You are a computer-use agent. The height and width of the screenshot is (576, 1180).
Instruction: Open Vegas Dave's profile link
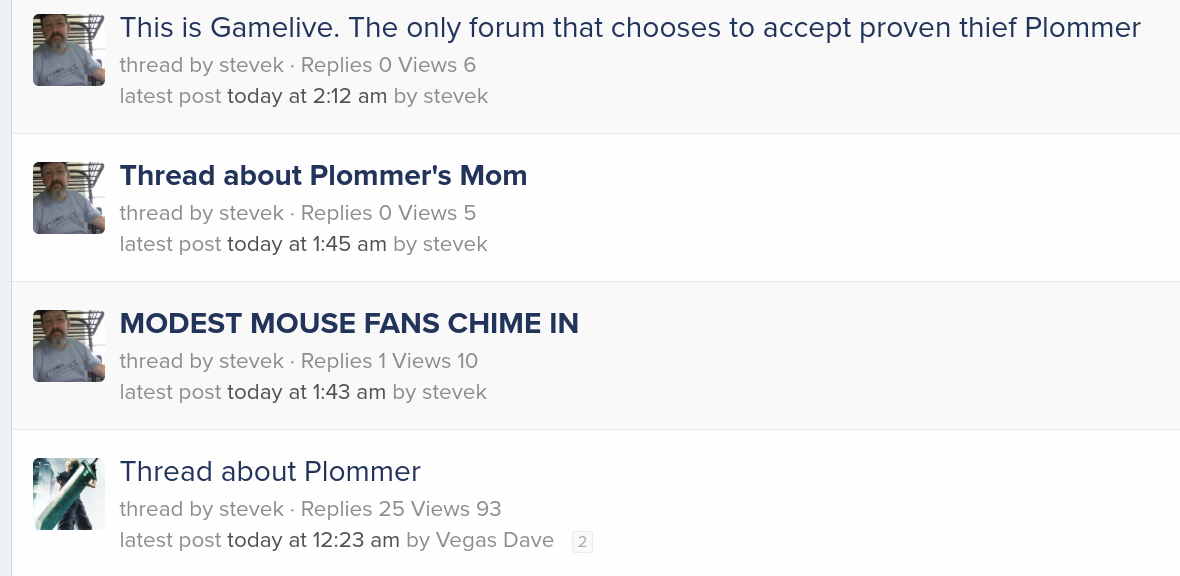(x=494, y=540)
